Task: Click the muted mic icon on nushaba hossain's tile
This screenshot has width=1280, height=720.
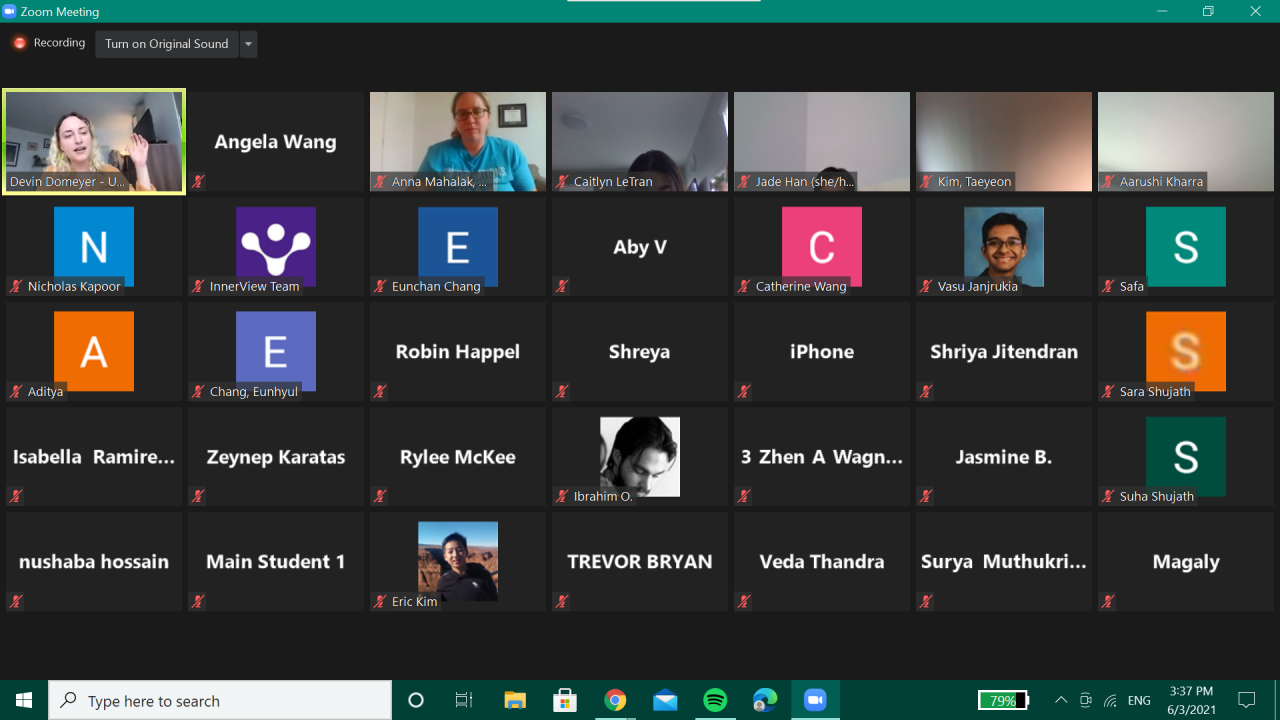Action: pos(16,602)
